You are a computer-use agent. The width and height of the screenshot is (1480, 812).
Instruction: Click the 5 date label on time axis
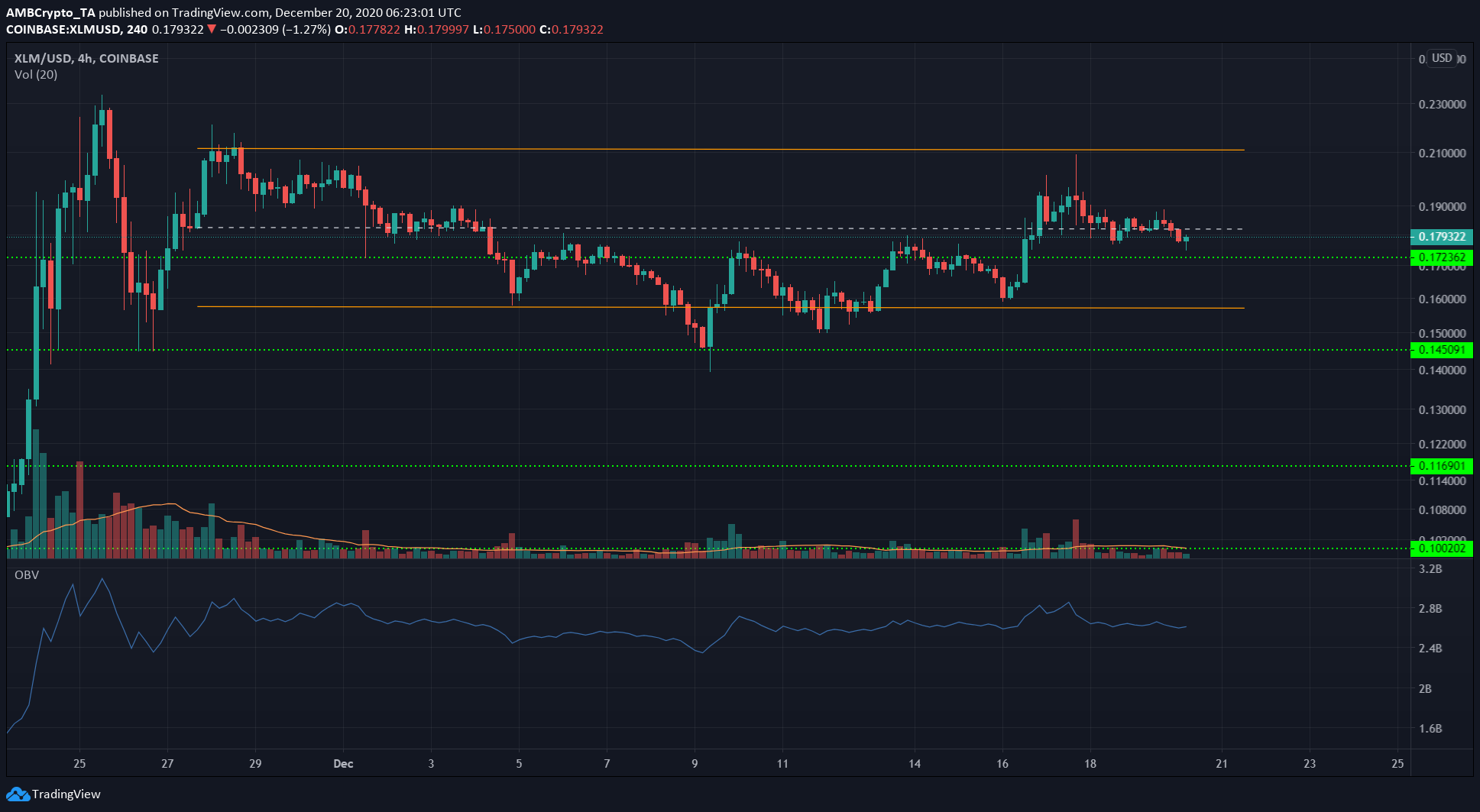click(x=519, y=764)
